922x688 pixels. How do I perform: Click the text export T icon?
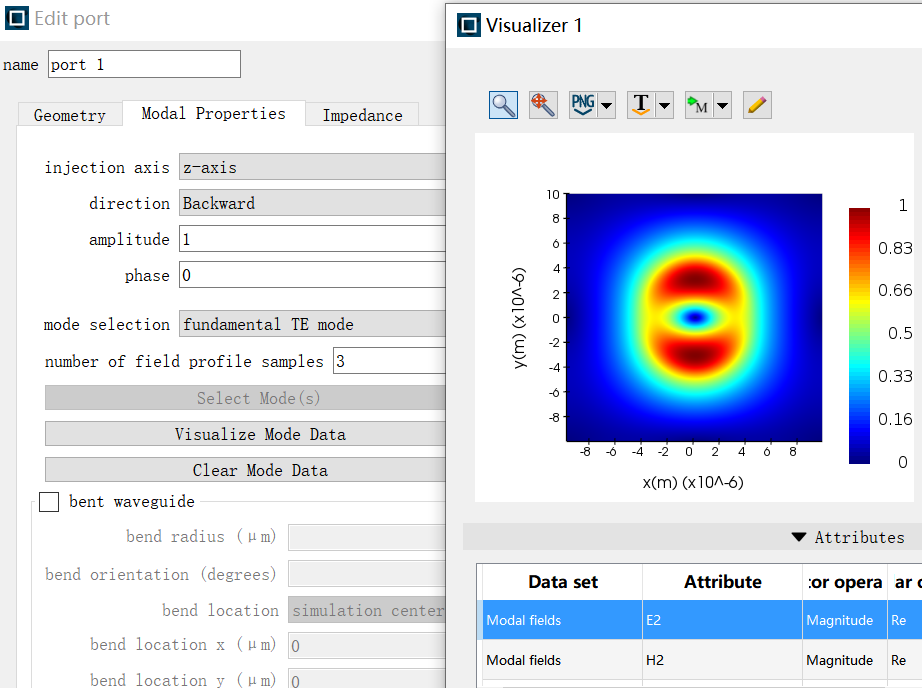pos(640,105)
